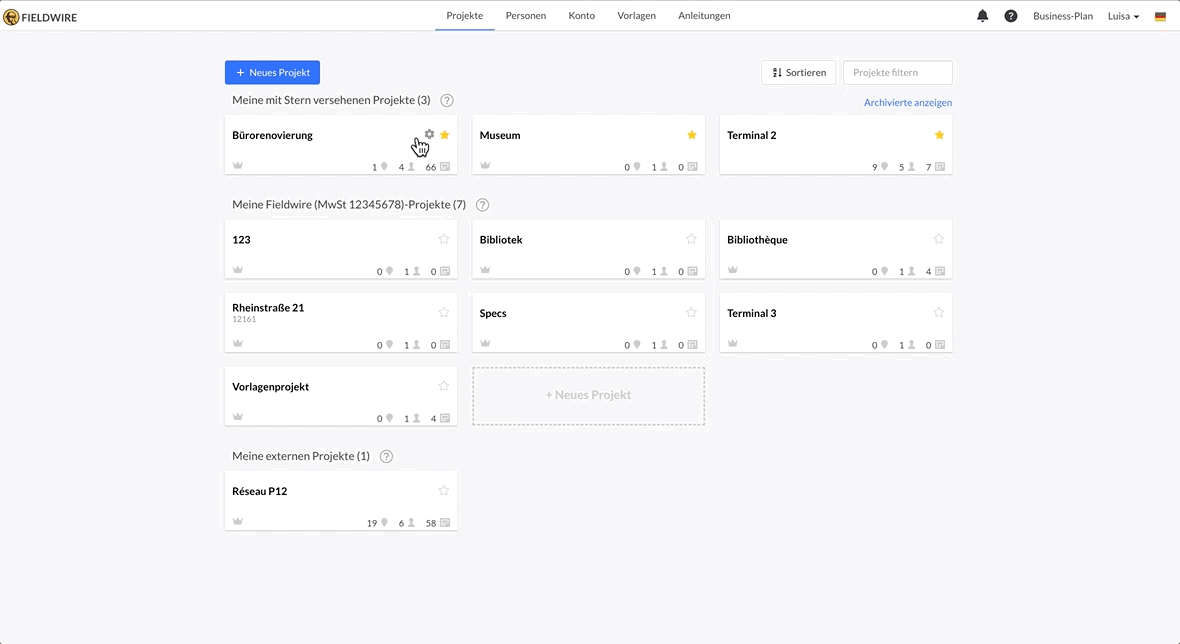Click help icon beside Fieldwire MwSt projects

482,205
